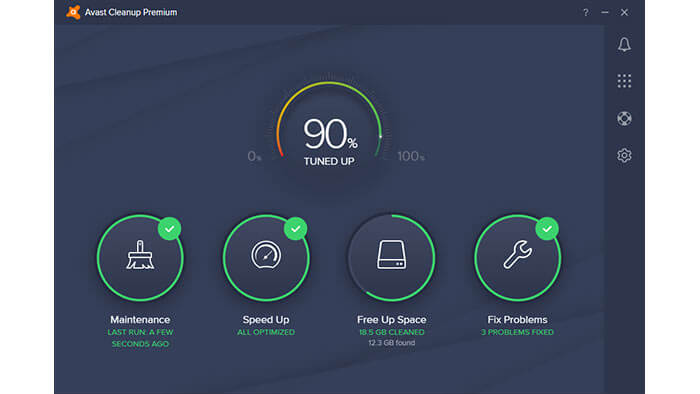Click the Avast logo in title bar

[x=73, y=12]
